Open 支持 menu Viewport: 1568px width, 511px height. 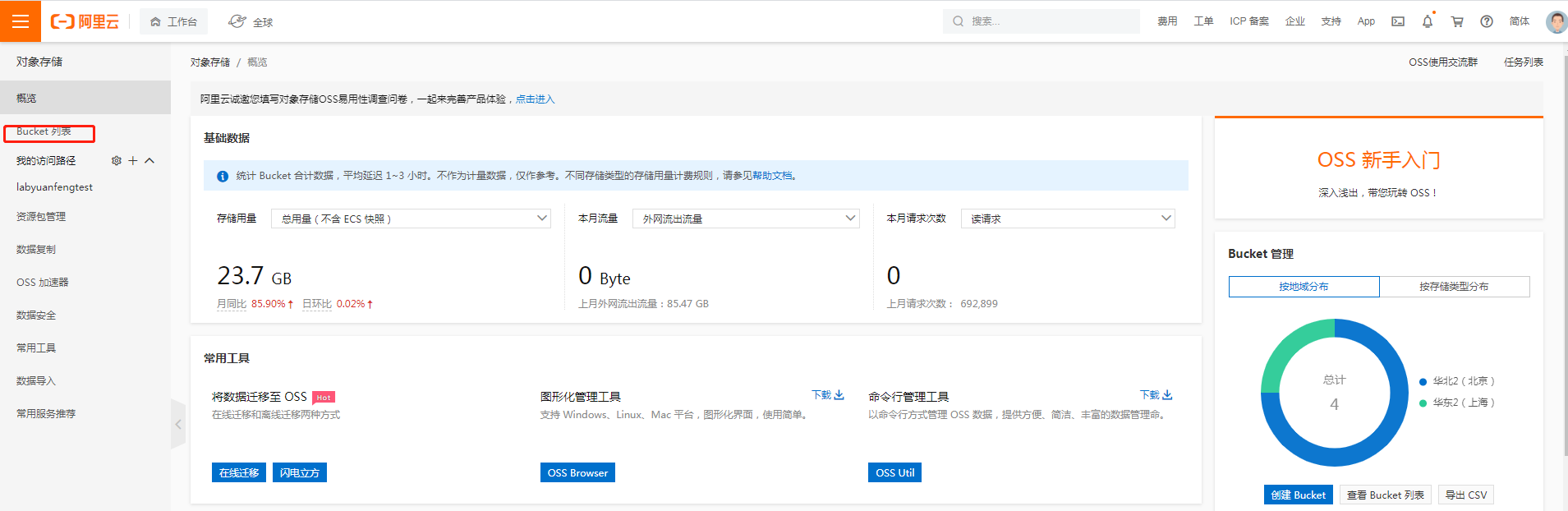(x=1331, y=21)
